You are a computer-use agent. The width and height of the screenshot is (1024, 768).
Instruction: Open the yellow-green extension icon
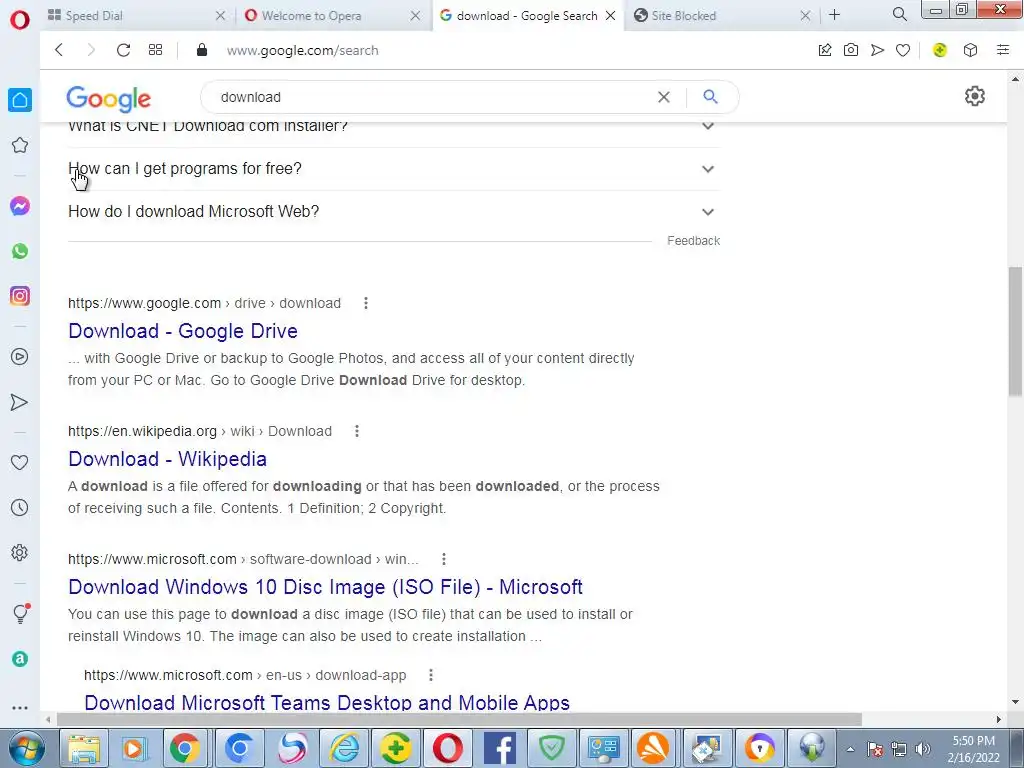click(940, 50)
